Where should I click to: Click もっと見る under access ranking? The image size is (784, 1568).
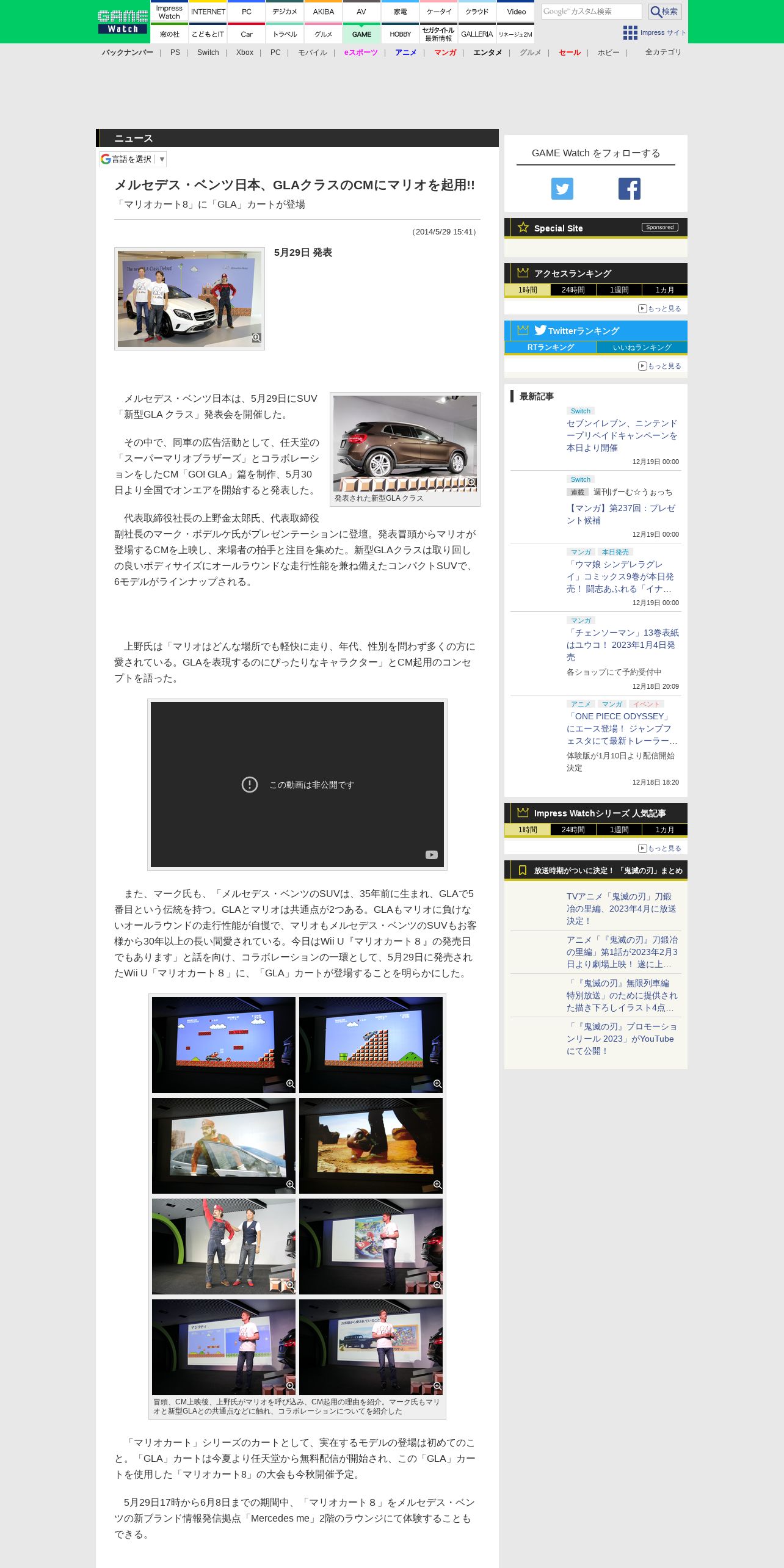(x=659, y=308)
